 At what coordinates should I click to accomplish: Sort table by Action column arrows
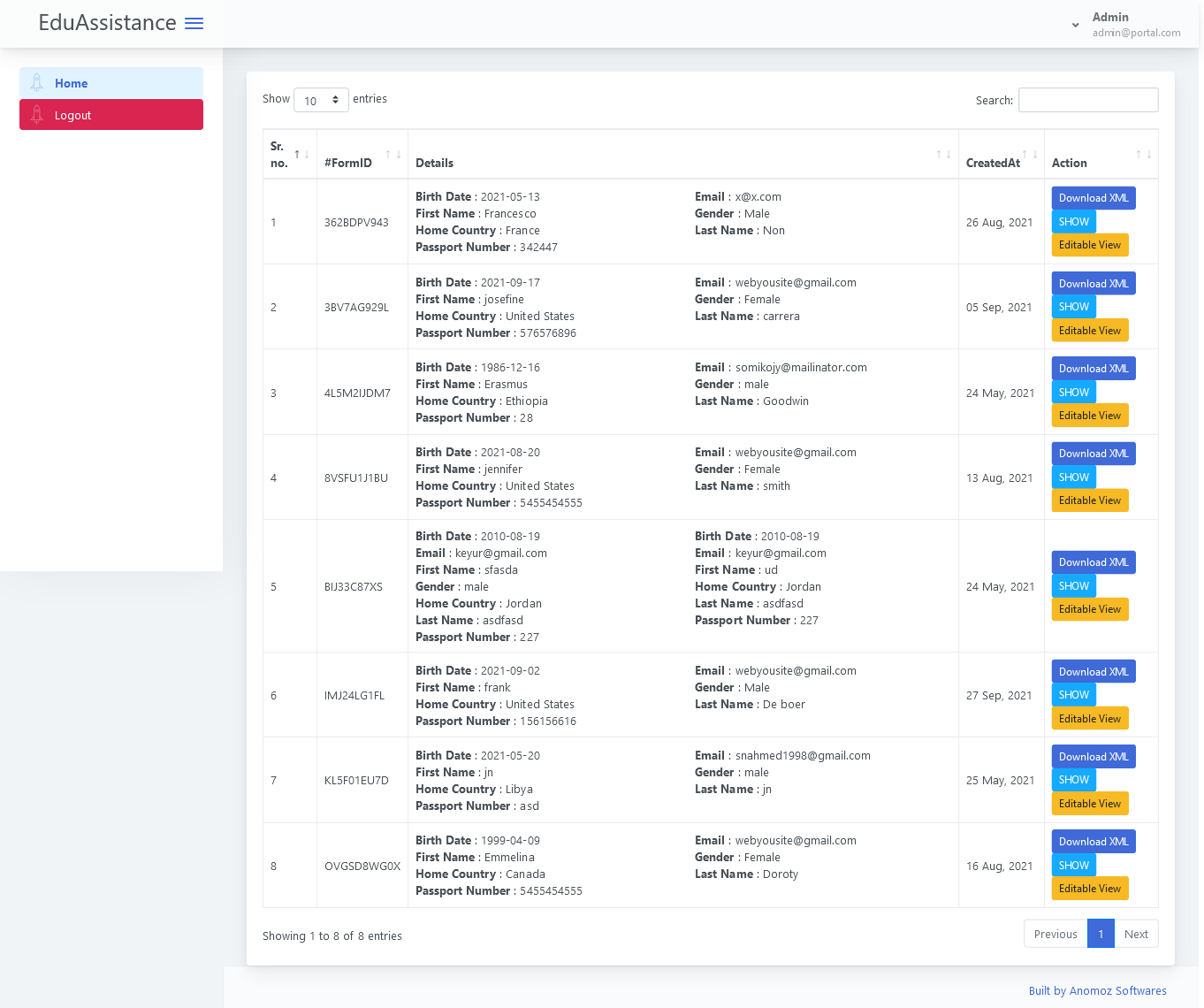(x=1144, y=155)
